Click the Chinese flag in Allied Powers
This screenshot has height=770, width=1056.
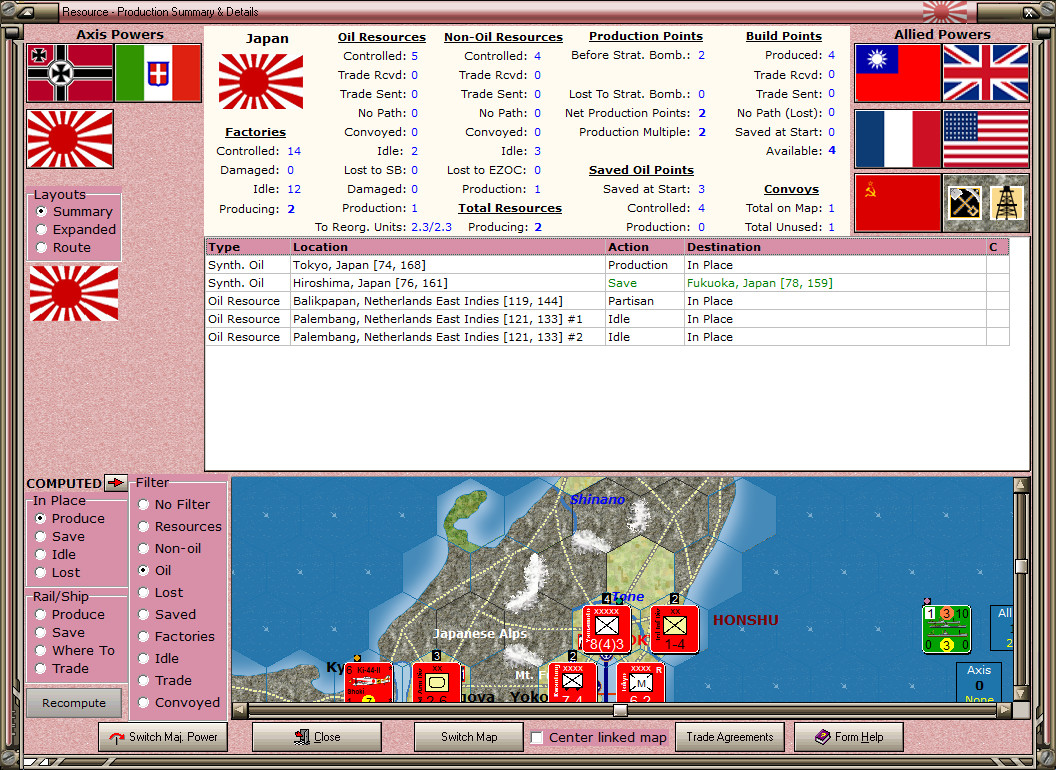click(897, 73)
